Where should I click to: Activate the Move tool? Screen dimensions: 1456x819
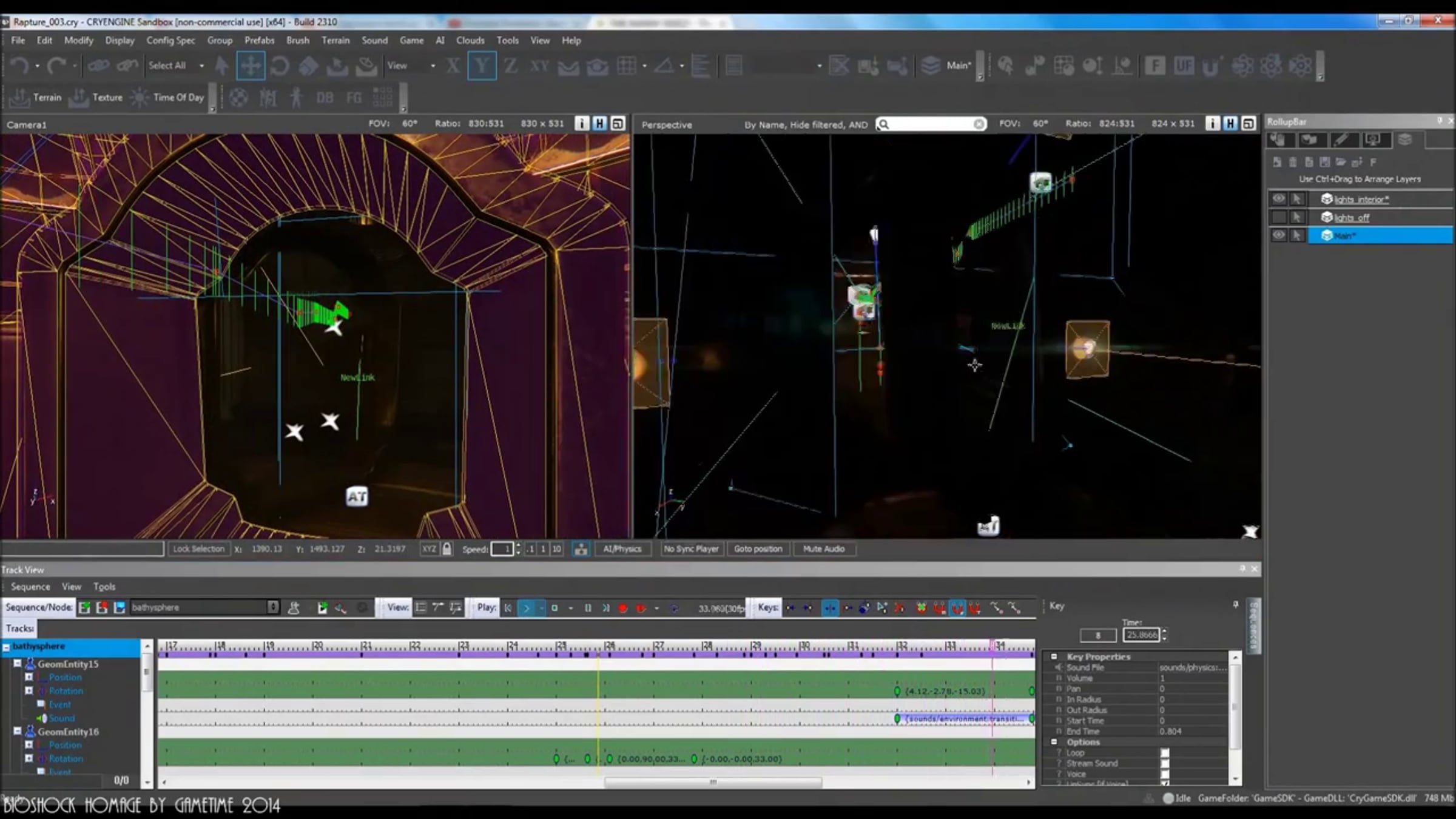pyautogui.click(x=250, y=66)
